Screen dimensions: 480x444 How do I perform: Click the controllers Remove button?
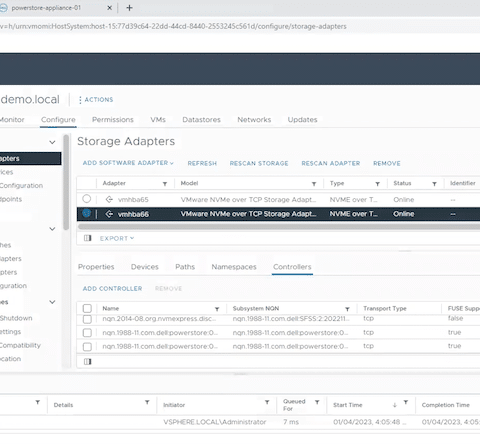click(168, 289)
